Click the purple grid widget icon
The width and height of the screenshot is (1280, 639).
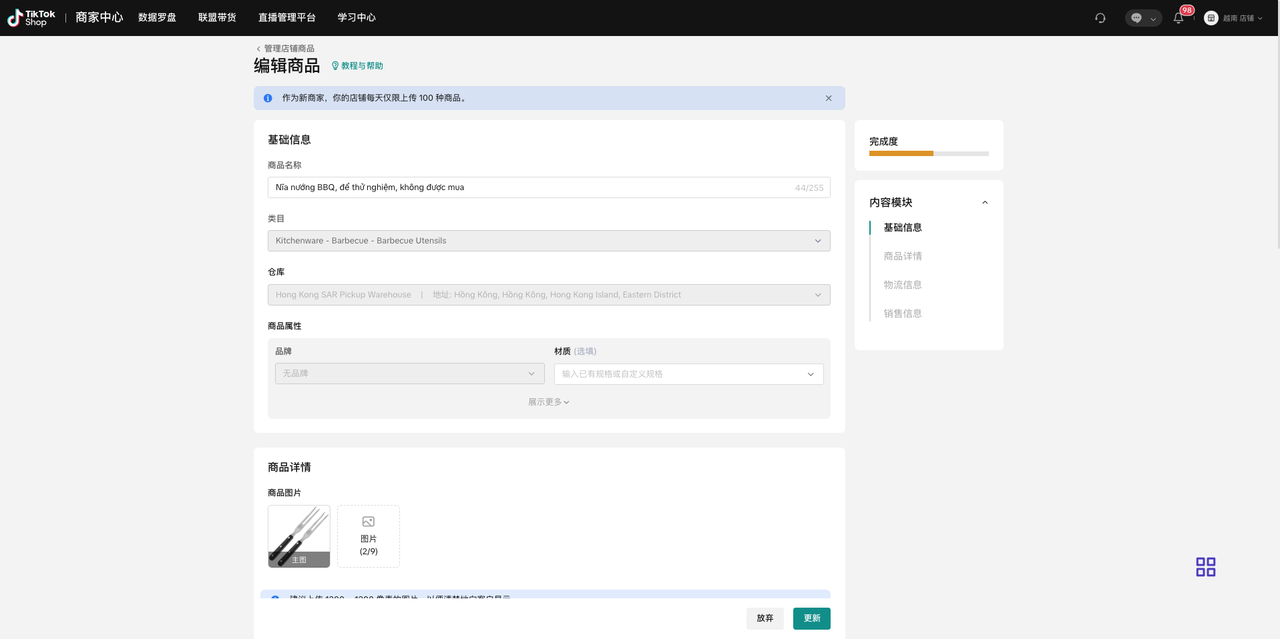tap(1205, 567)
